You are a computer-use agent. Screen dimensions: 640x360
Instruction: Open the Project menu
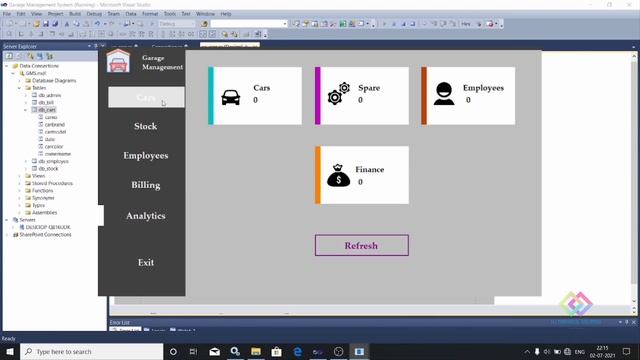(56, 14)
